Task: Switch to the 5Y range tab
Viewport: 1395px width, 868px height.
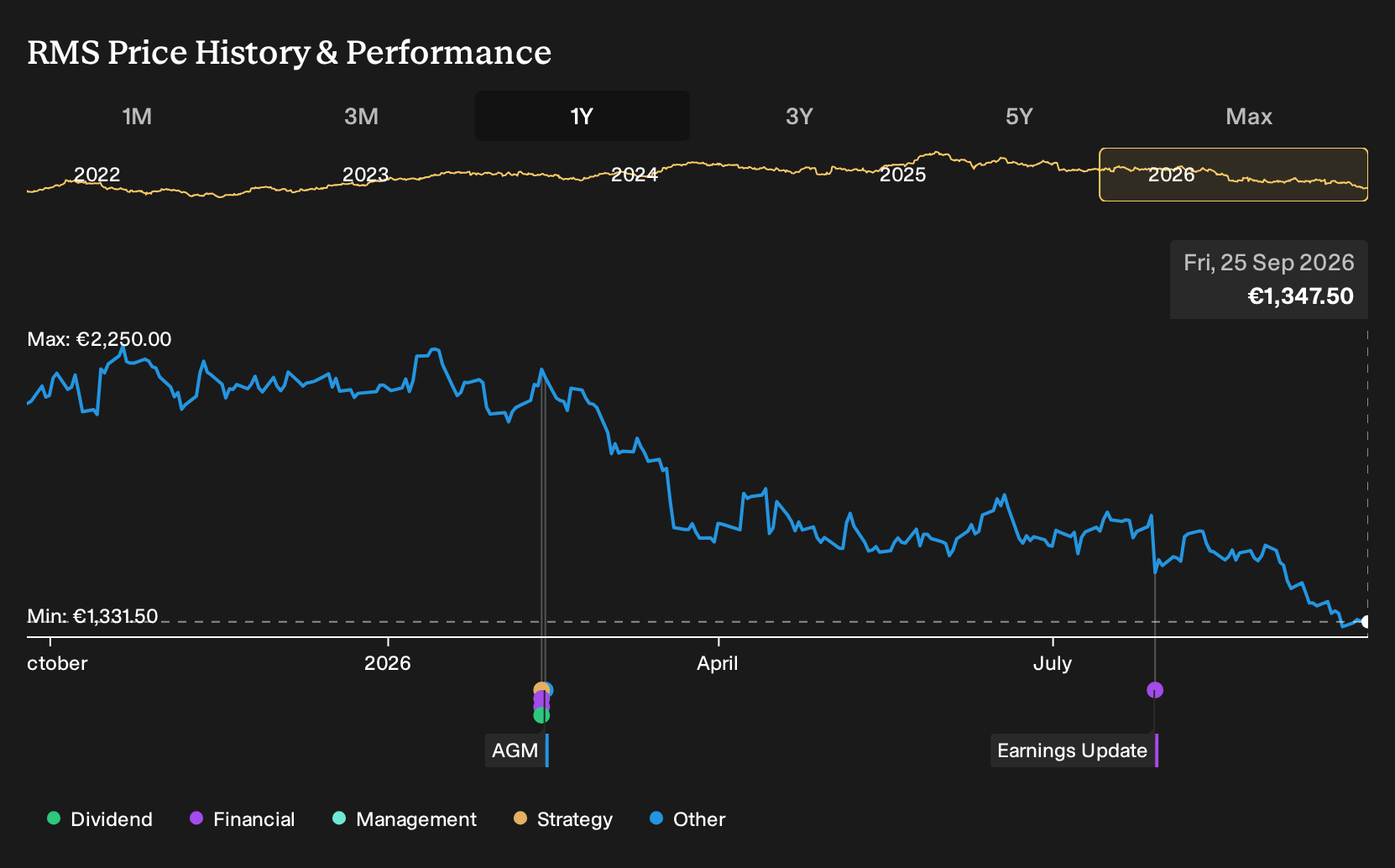Action: coord(1019,116)
